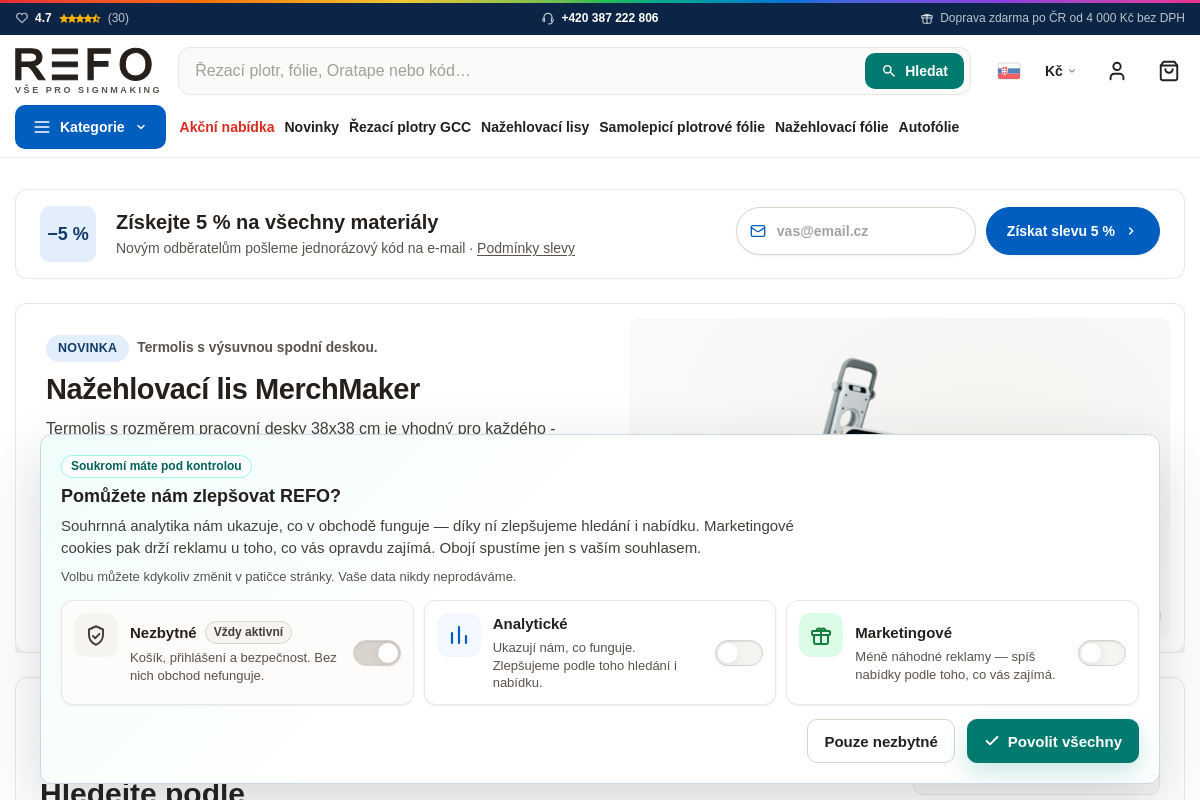This screenshot has height=800, width=1200.
Task: Open the user account icon
Action: (1117, 71)
